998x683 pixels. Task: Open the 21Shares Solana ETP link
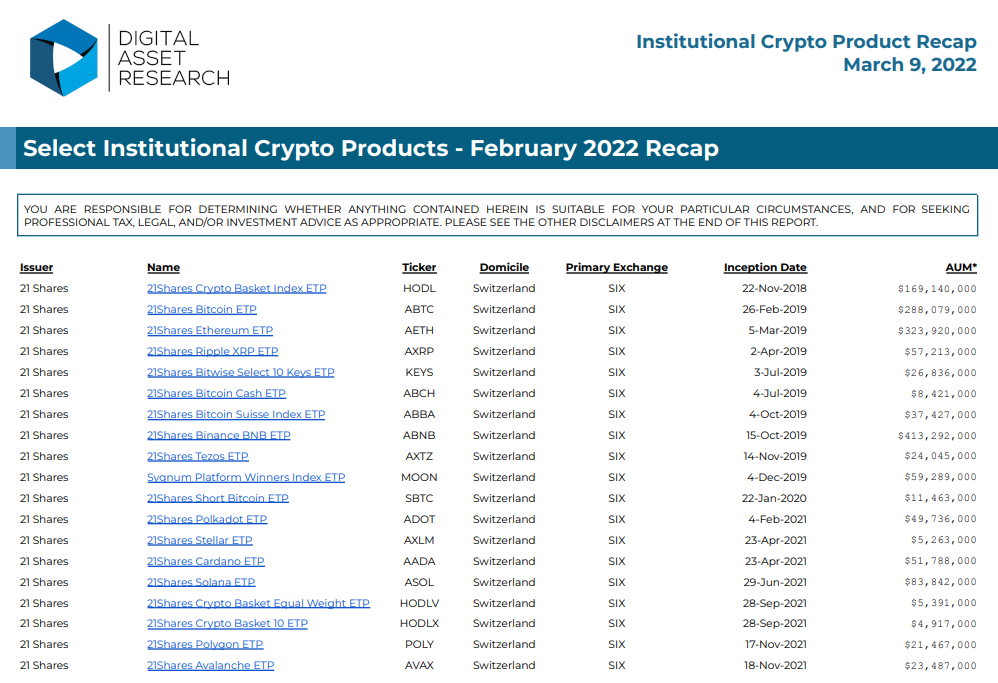coord(200,582)
